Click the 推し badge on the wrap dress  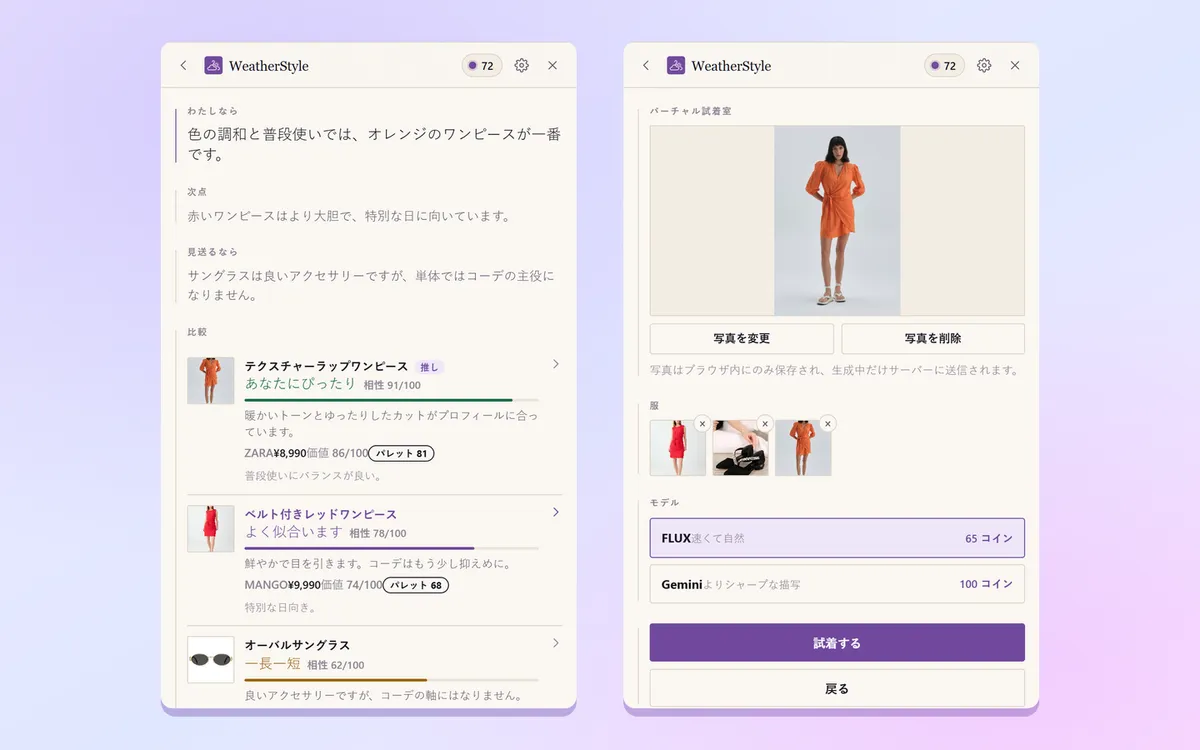pyautogui.click(x=429, y=367)
